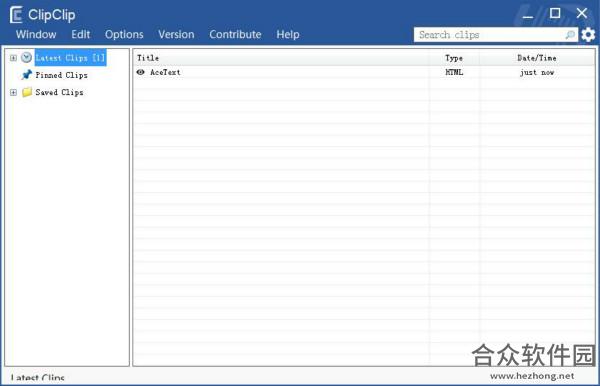This screenshot has height=386, width=600.
Task: Click the search magnifier icon
Action: click(x=570, y=35)
